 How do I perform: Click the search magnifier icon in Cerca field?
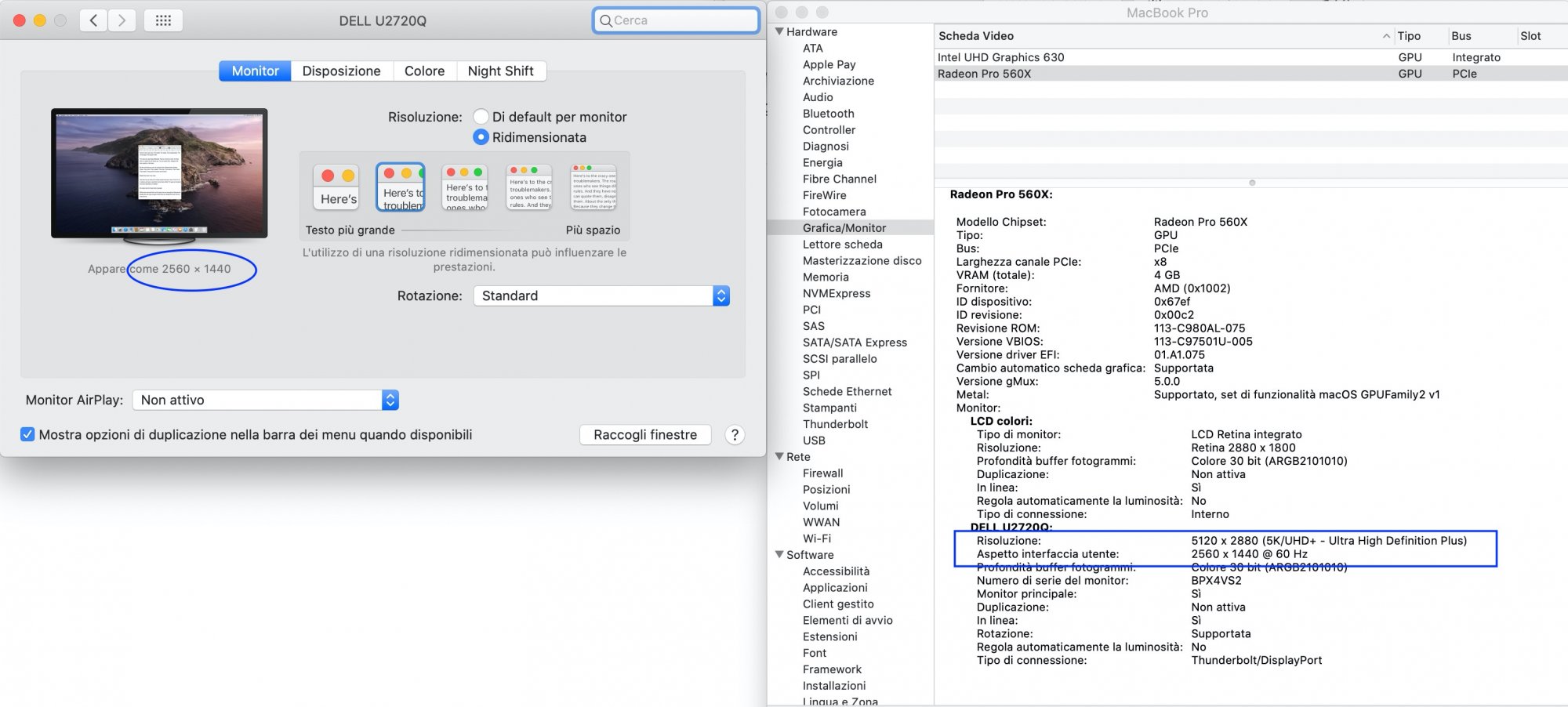point(605,20)
